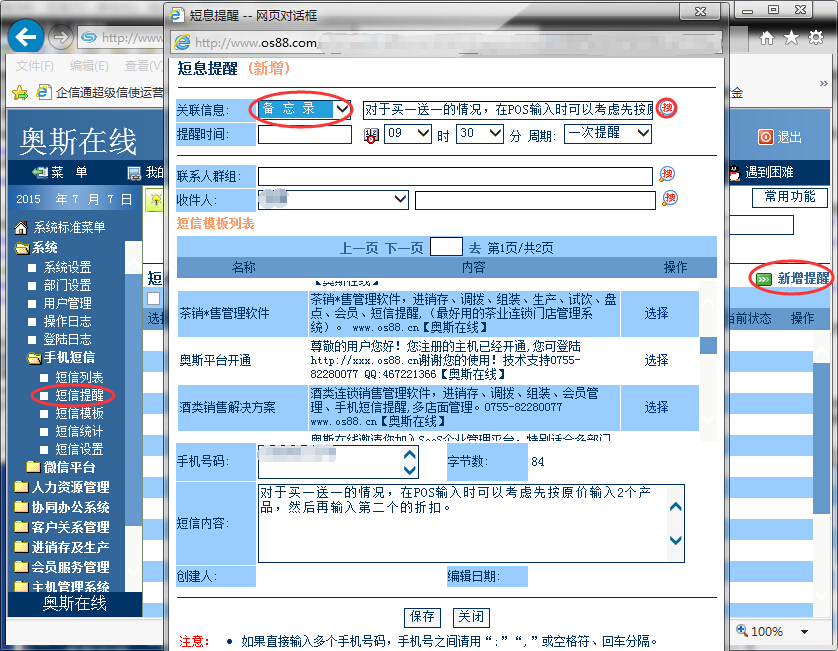
Task: Click the template page number input box
Action: 446,247
